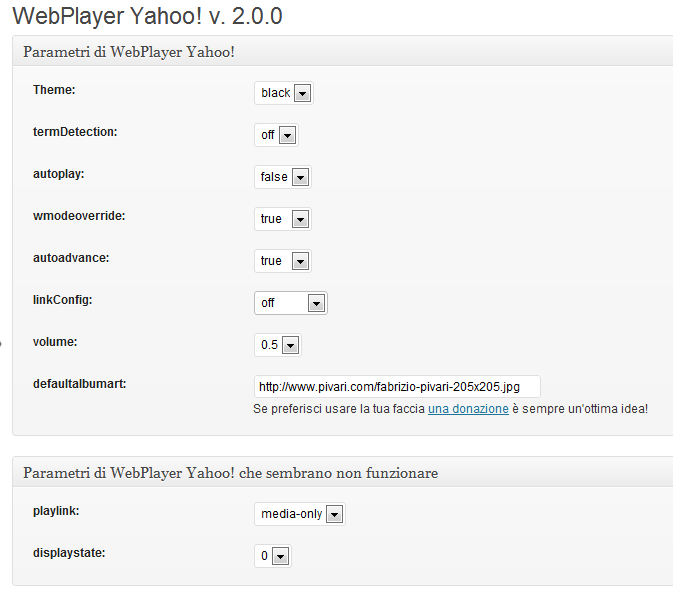The image size is (673, 596).
Task: Click the 'WebPlayer Yahoo! v. 2.0.0' page title
Action: pyautogui.click(x=147, y=16)
